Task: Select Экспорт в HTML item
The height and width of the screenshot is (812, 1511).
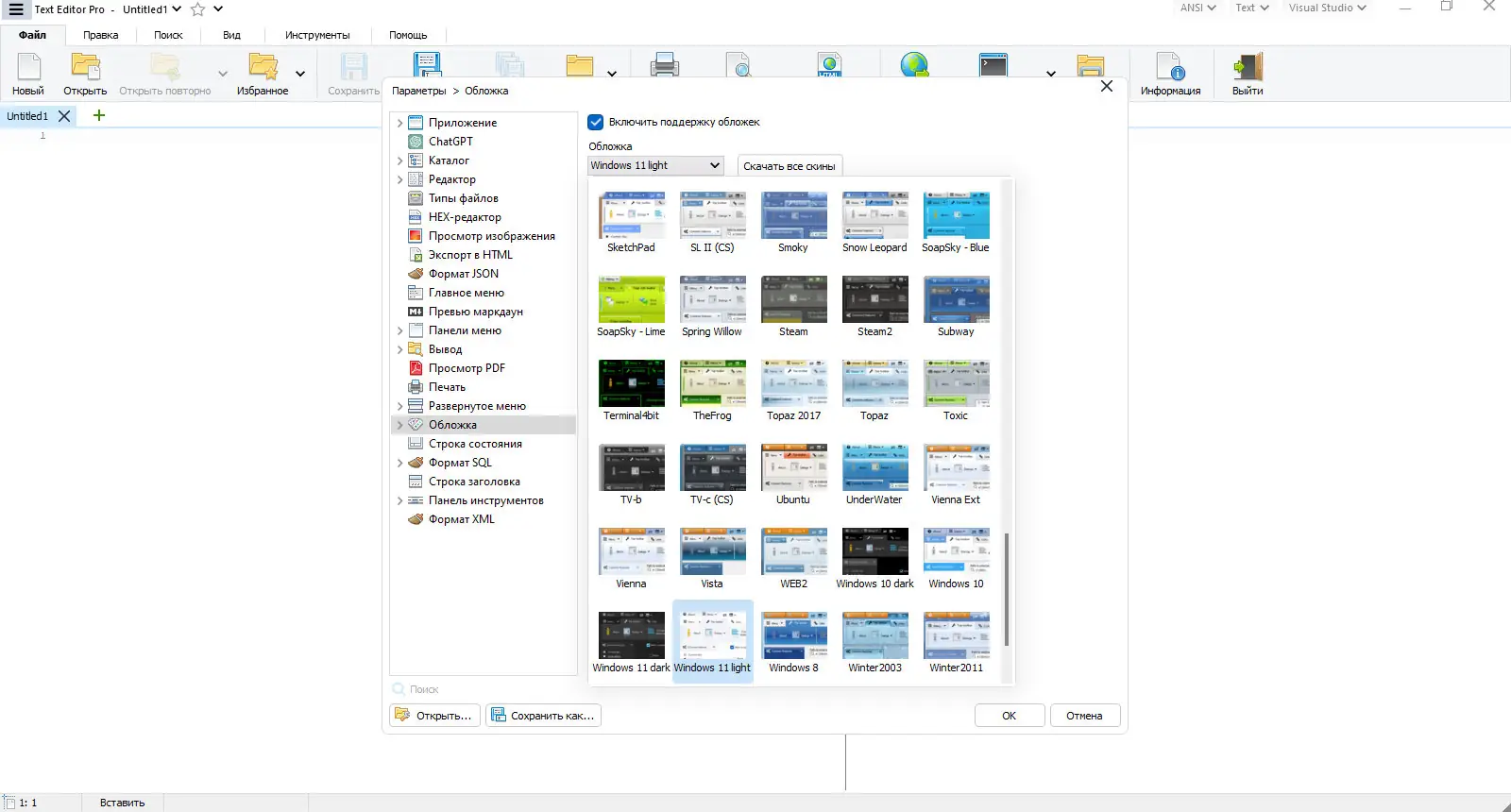Action: click(470, 255)
